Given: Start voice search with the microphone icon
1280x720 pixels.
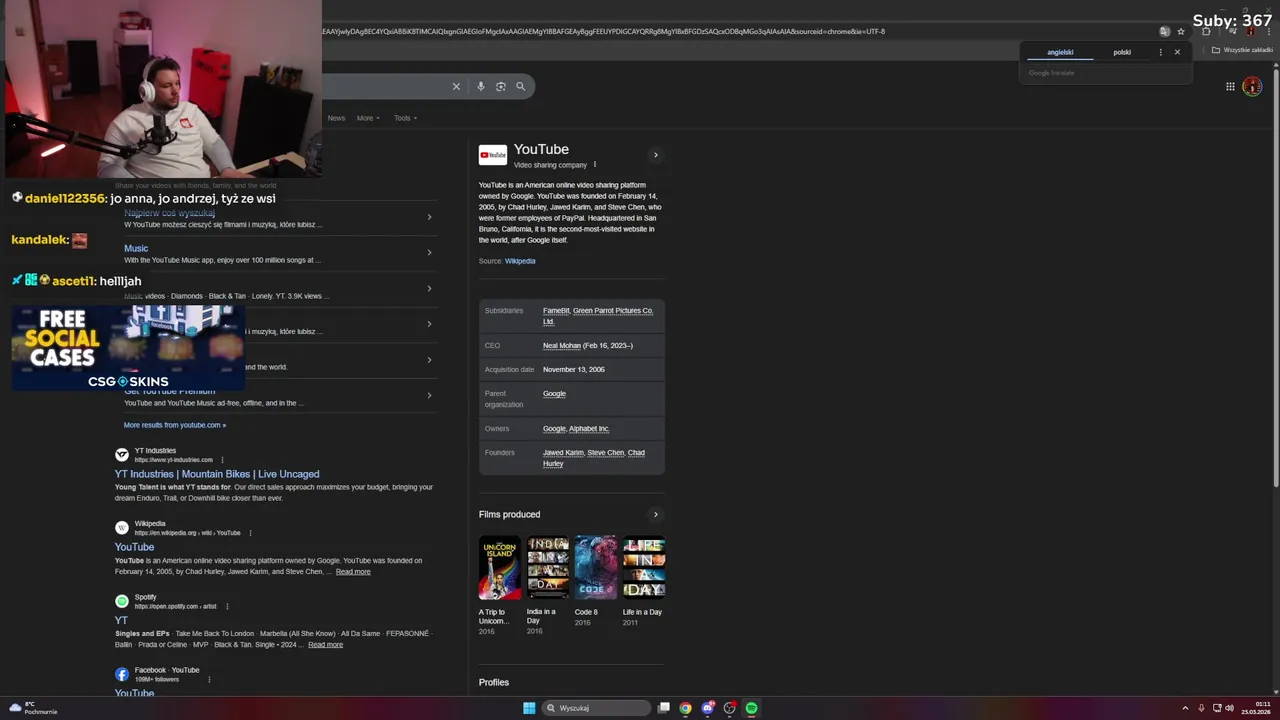Looking at the screenshot, I should pyautogui.click(x=481, y=86).
